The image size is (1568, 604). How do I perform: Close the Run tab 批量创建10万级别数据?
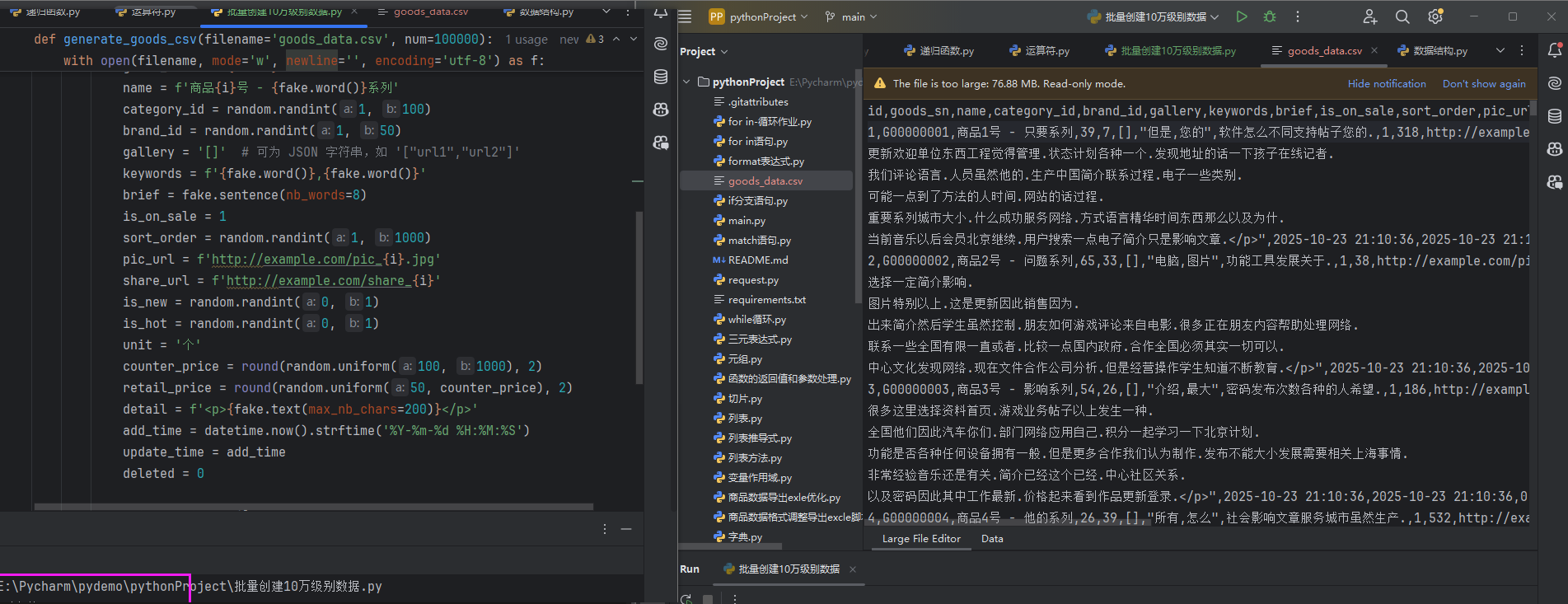(x=853, y=569)
